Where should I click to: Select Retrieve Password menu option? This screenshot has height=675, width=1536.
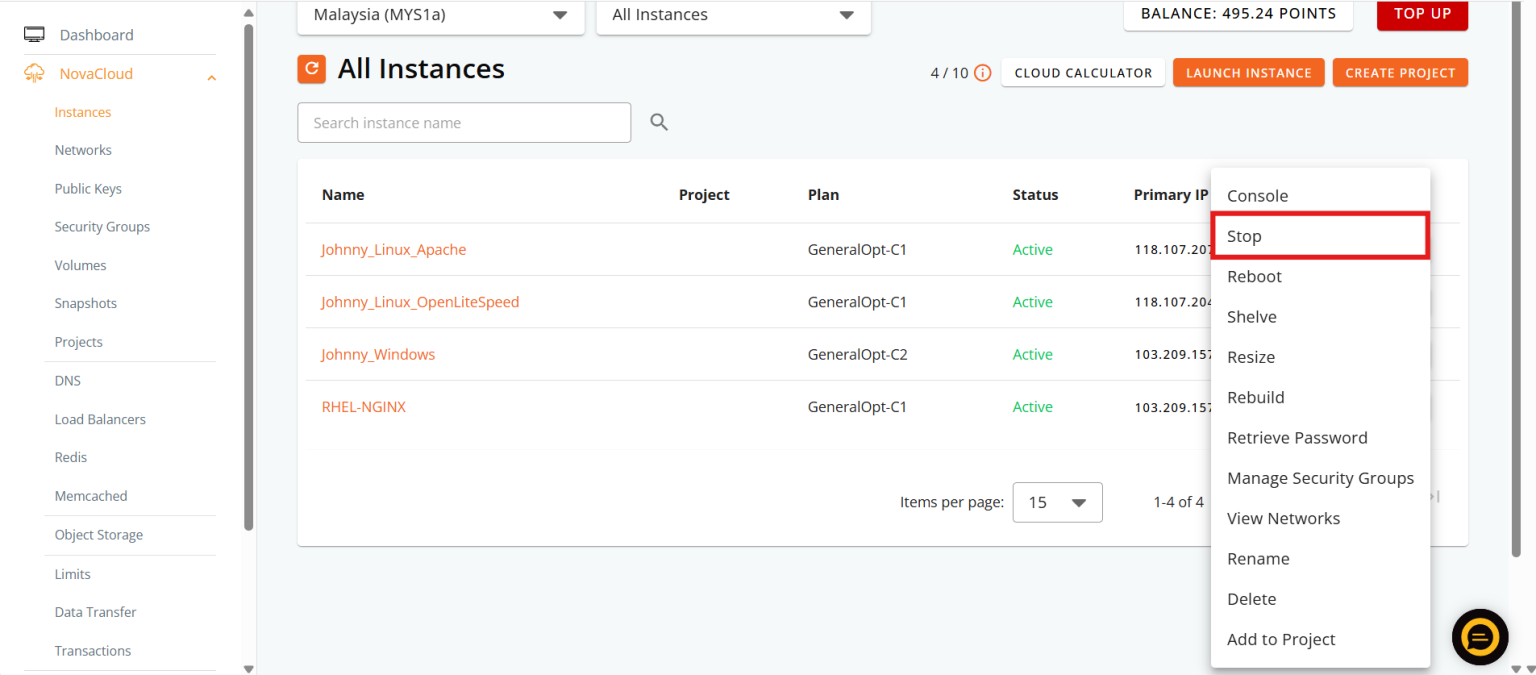click(x=1297, y=438)
